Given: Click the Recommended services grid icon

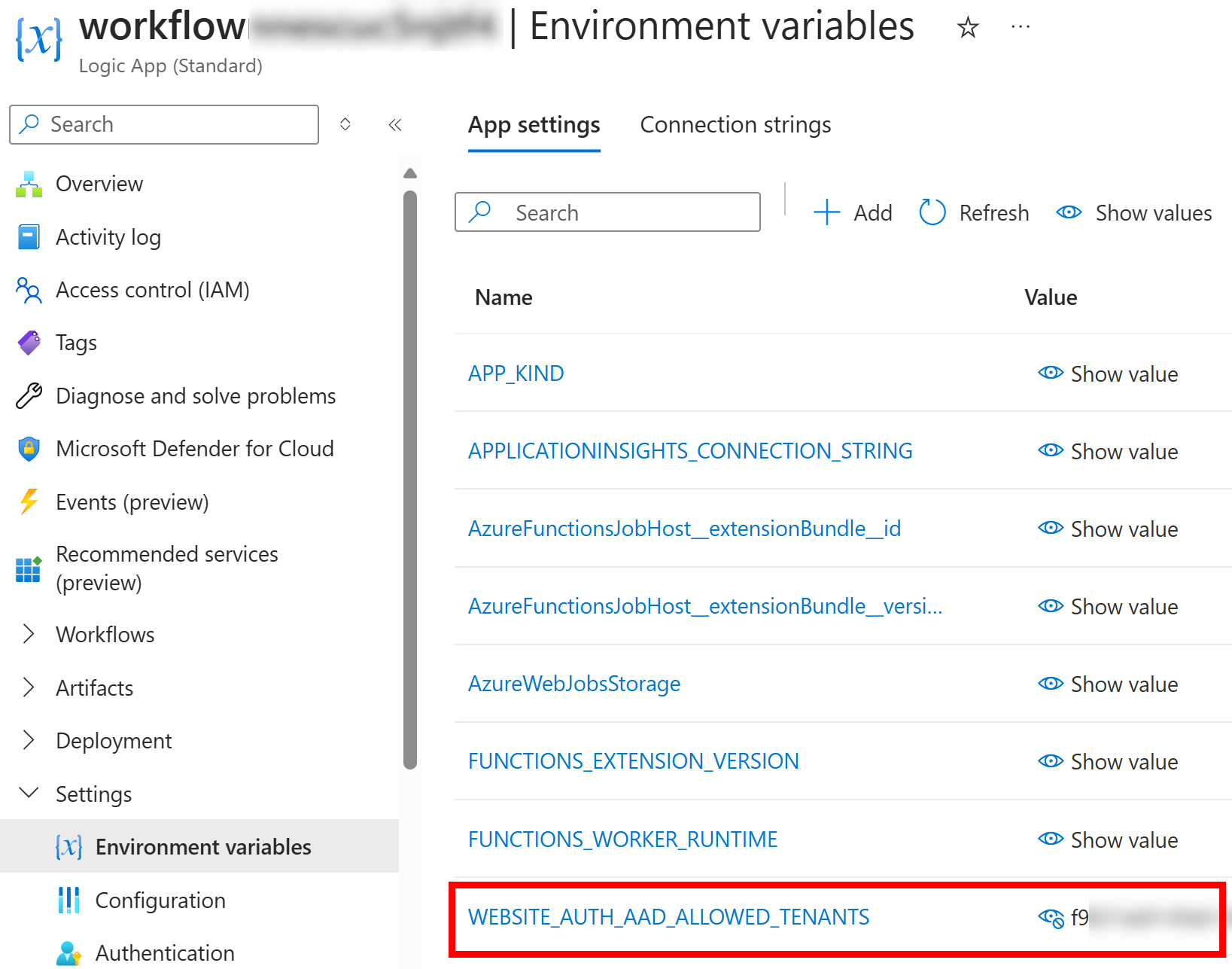Looking at the screenshot, I should pos(29,568).
